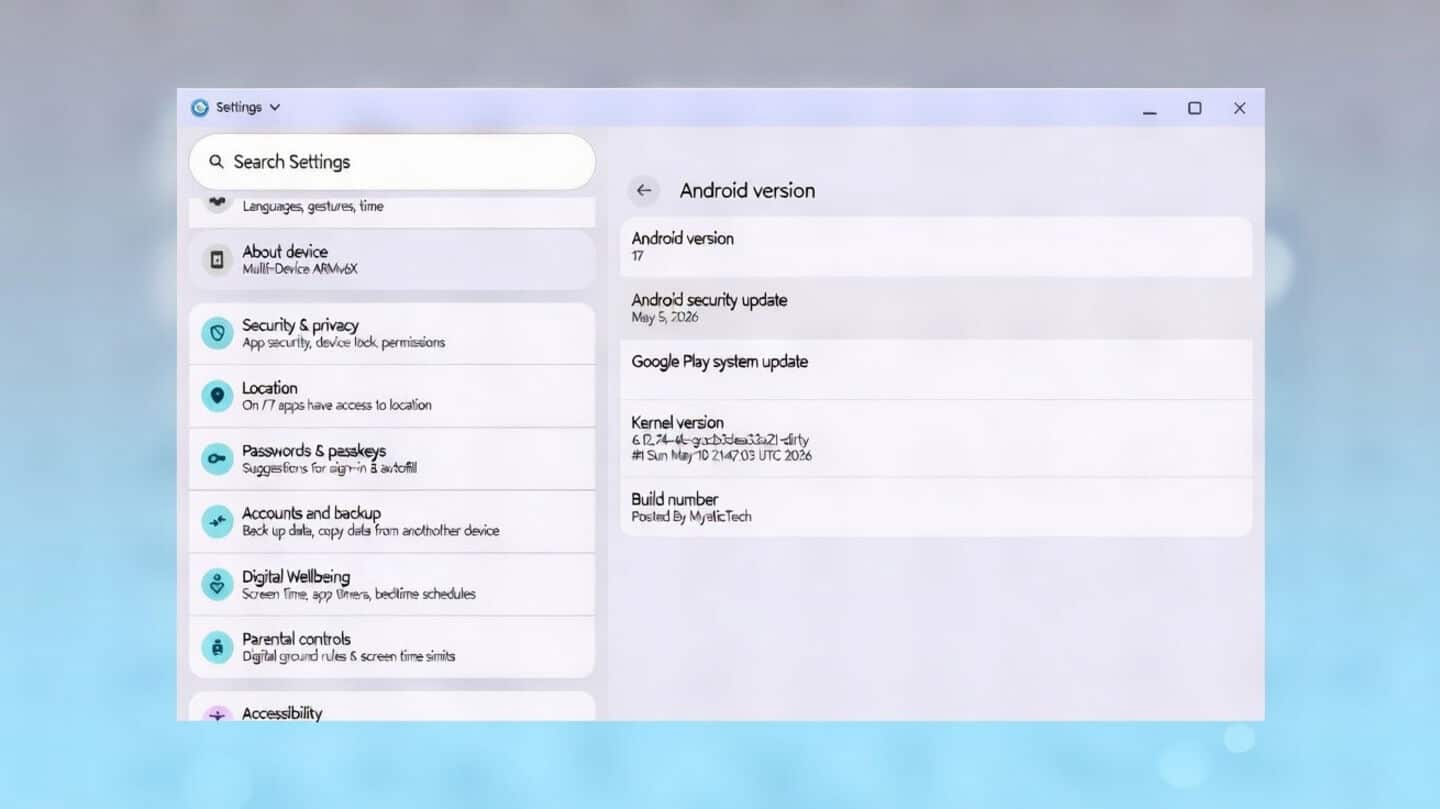This screenshot has height=809, width=1440.
Task: Go back using the arrow beside Android version
Action: 644,190
